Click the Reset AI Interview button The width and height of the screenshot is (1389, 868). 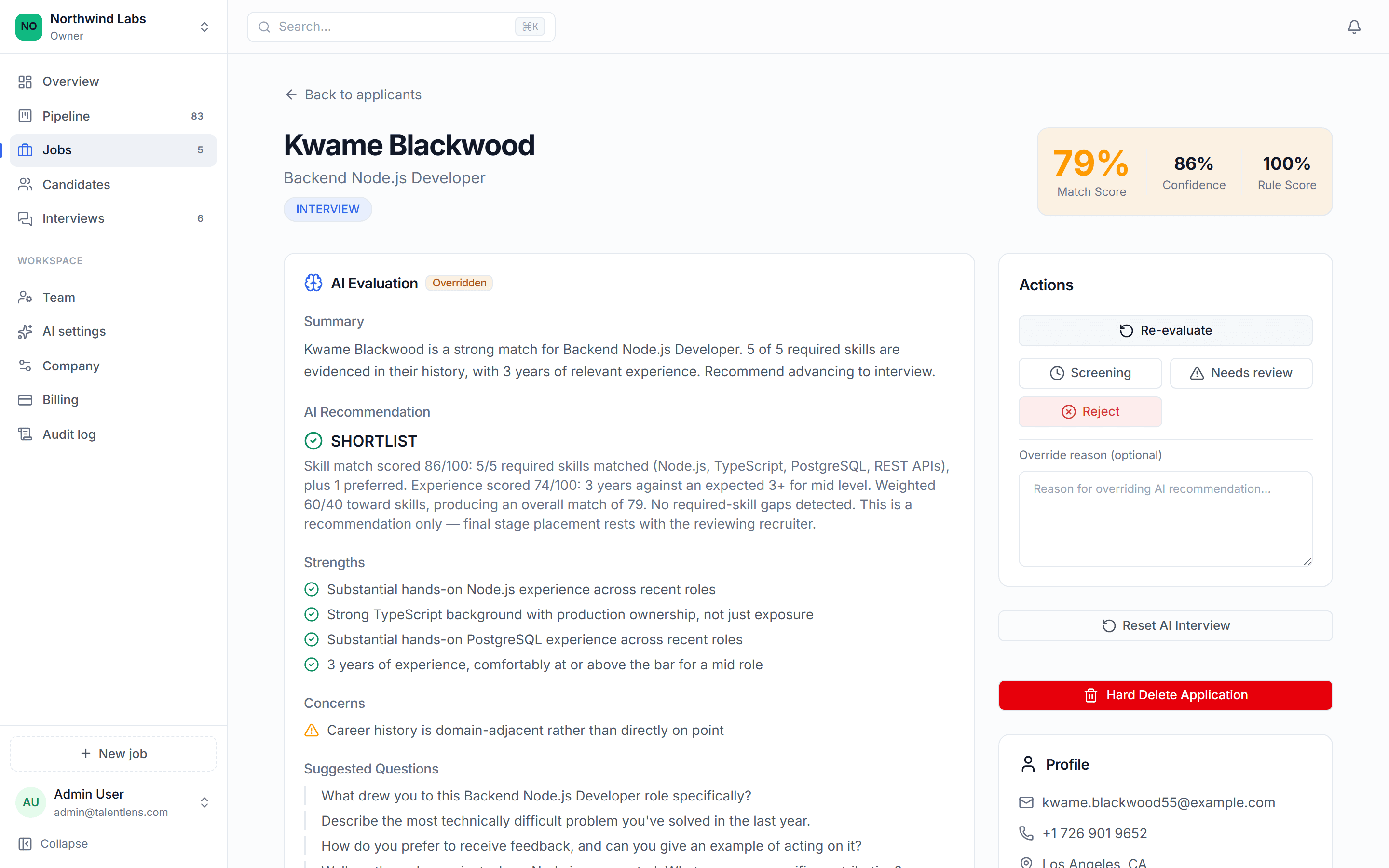click(1165, 626)
